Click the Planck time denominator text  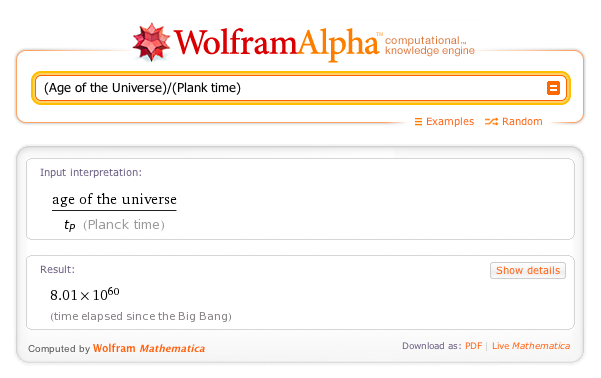tap(123, 225)
